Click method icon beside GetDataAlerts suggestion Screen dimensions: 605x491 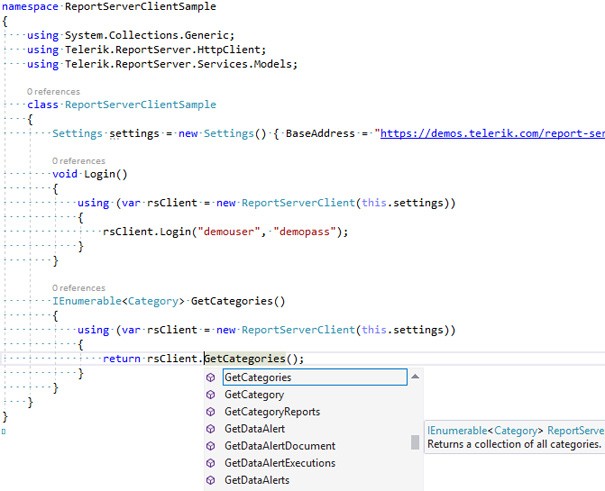(x=211, y=480)
